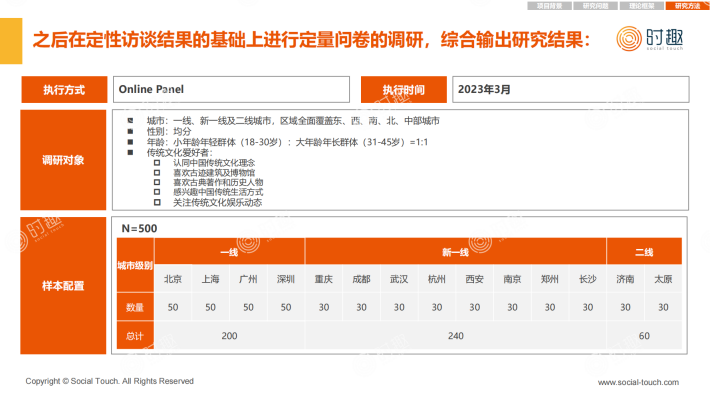Select the 新一线 table header
This screenshot has width=710, height=399.
(x=456, y=252)
